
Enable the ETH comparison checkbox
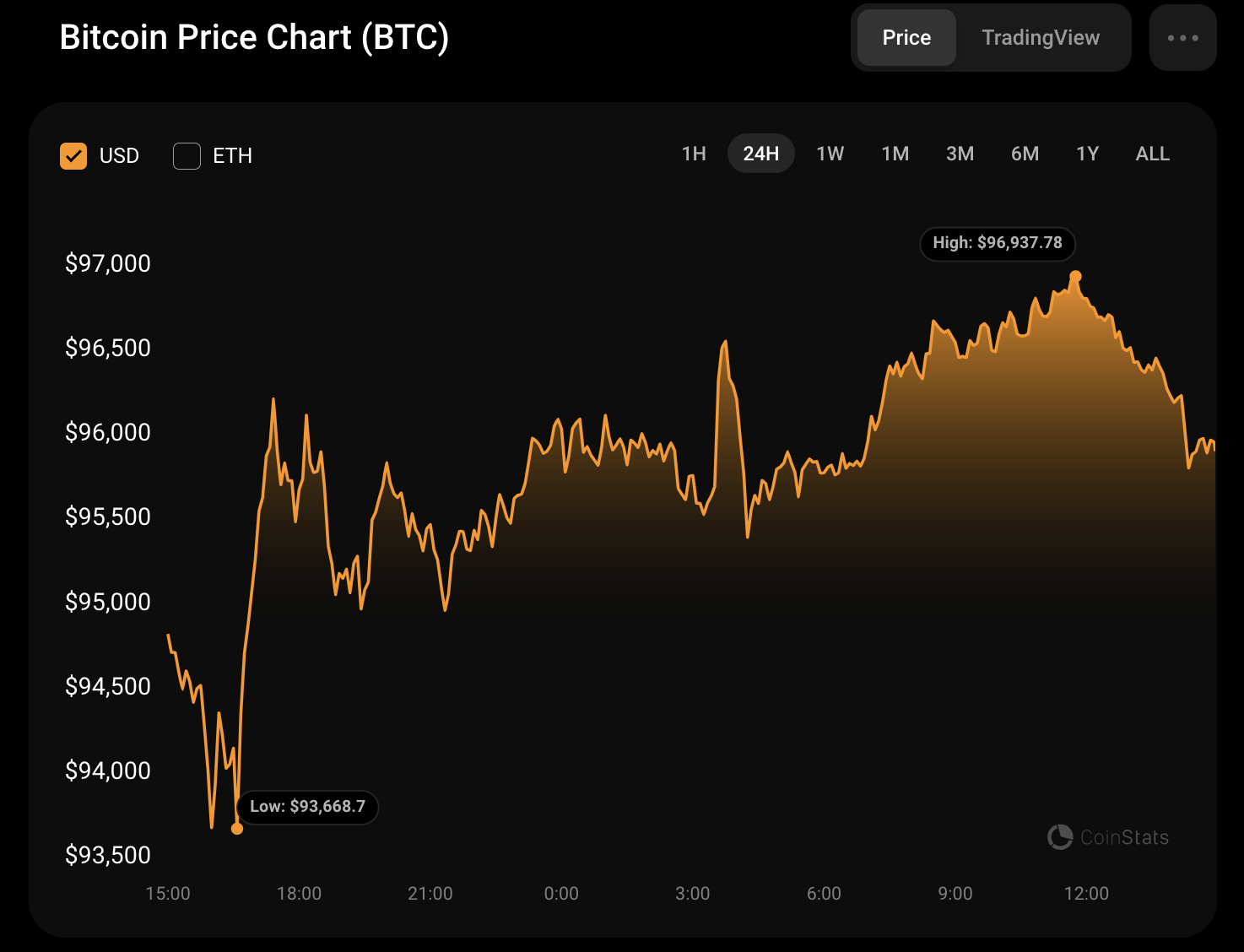coord(187,156)
